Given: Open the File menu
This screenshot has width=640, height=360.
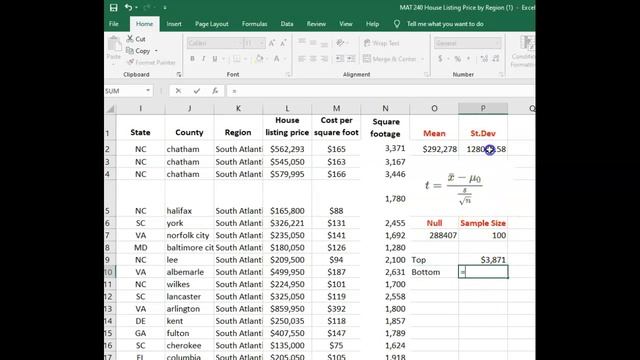Looking at the screenshot, I should point(114,24).
